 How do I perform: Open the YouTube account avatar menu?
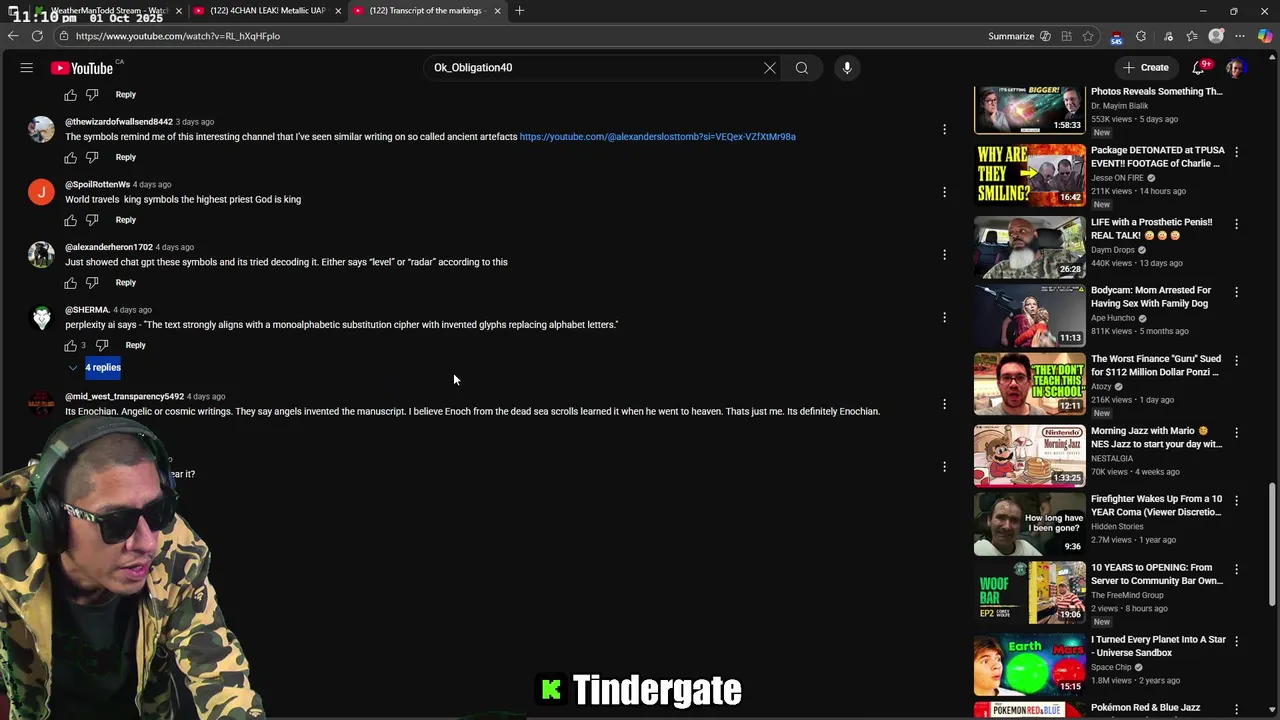click(1236, 68)
